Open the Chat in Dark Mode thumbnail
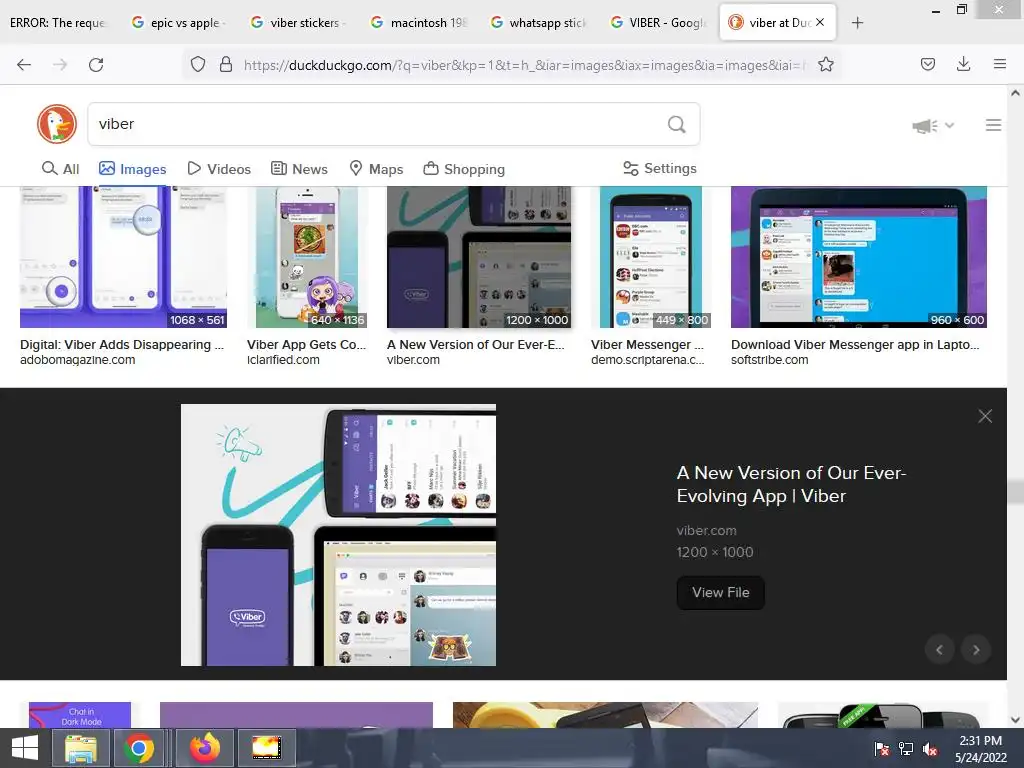Viewport: 1024px width, 768px height. 80,715
